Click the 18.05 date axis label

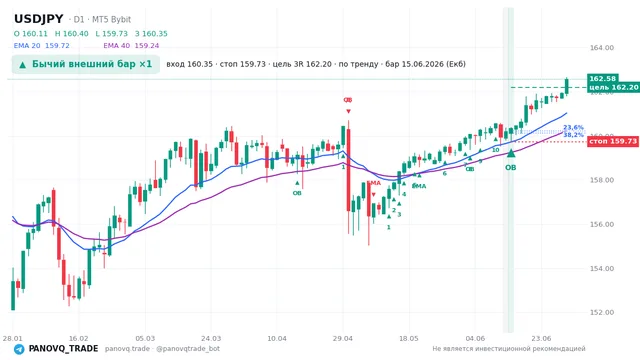[409, 338]
